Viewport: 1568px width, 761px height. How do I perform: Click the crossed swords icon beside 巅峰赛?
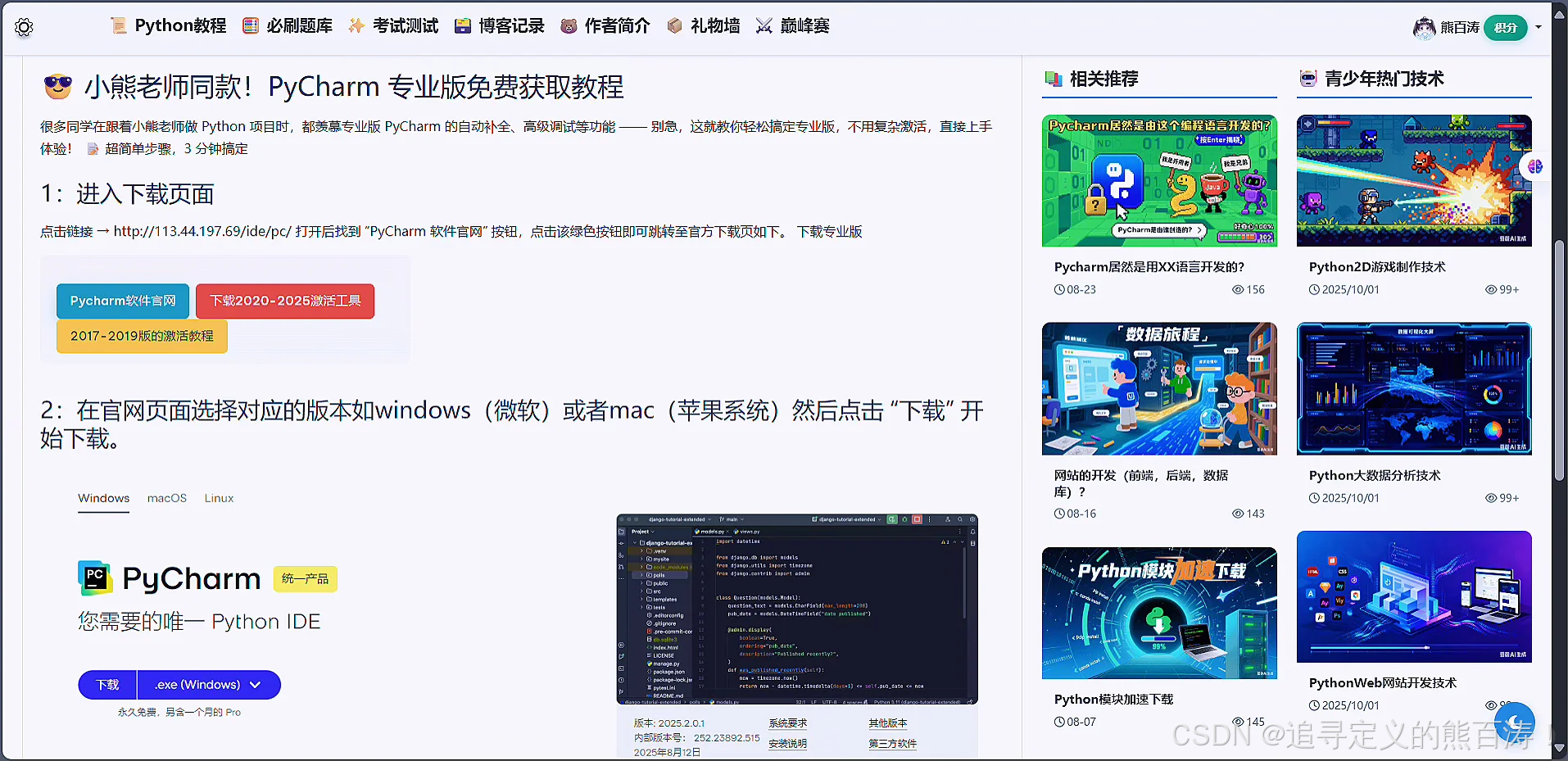point(764,26)
